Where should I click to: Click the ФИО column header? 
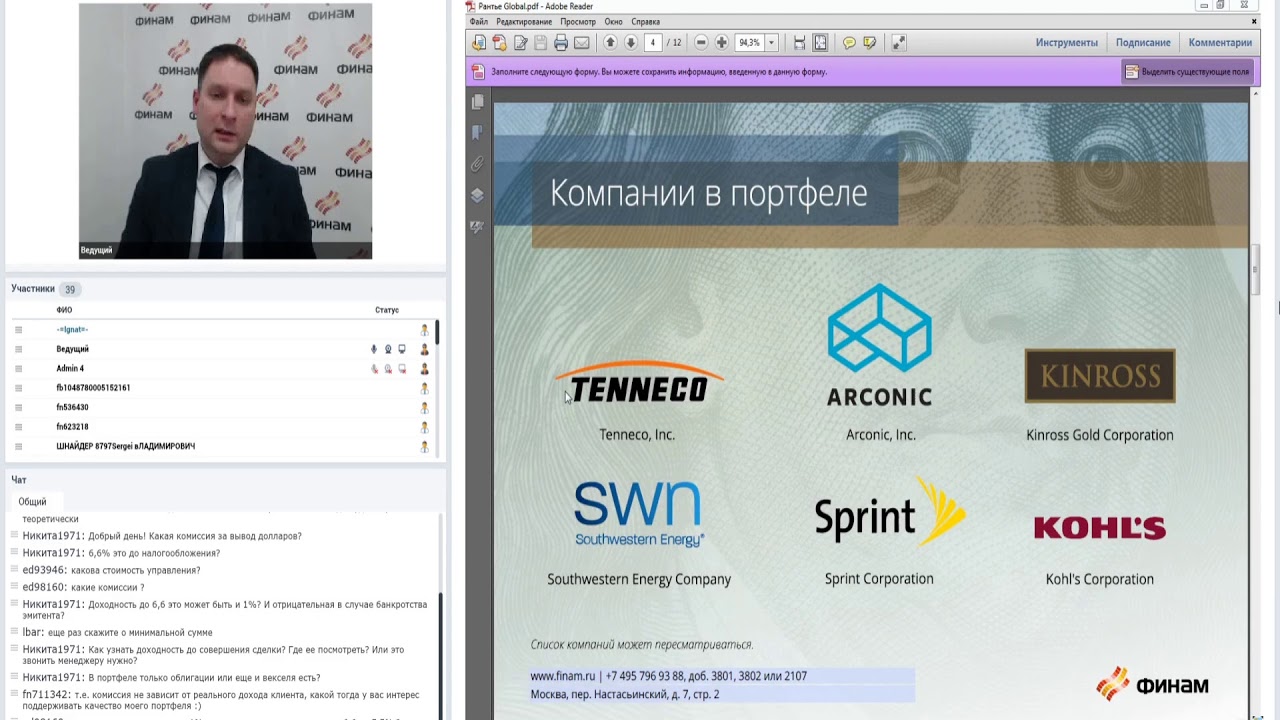(64, 310)
